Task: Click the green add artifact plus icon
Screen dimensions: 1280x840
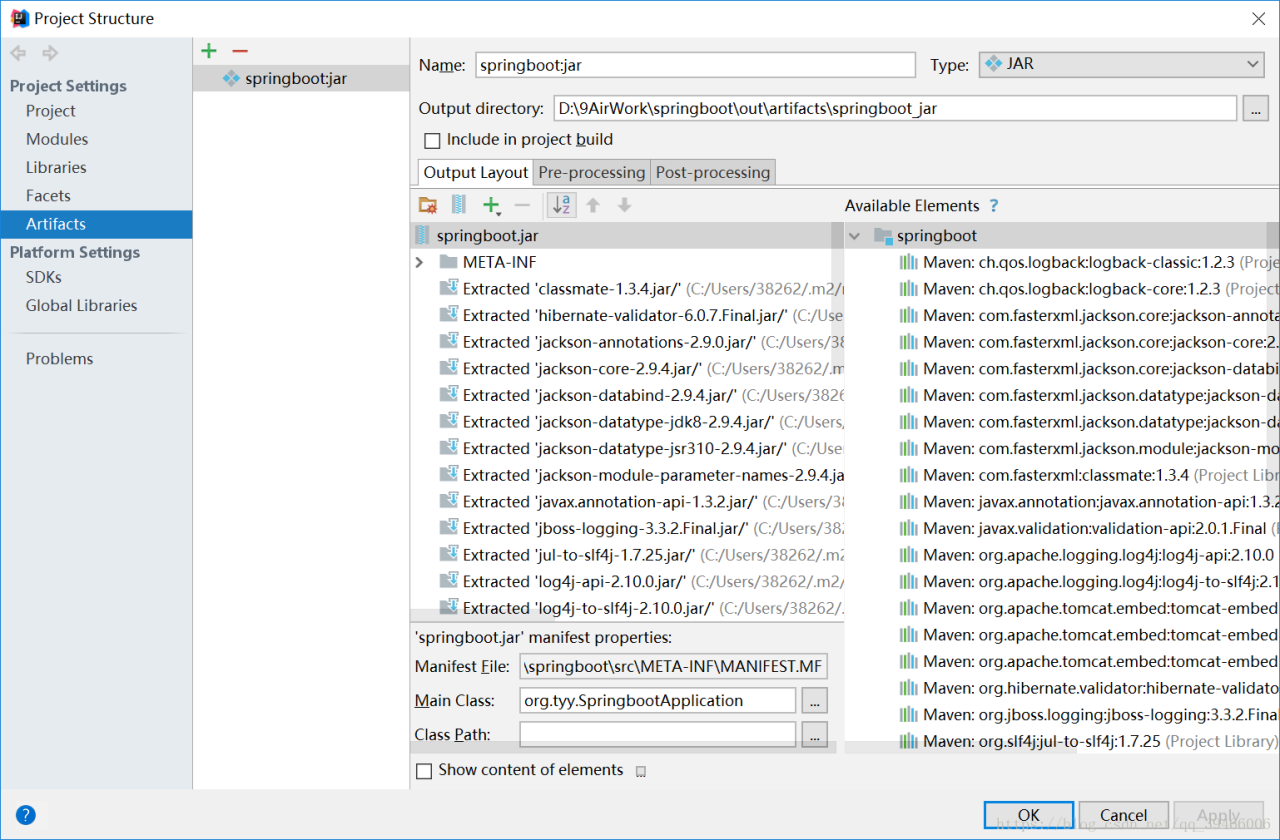Action: 208,51
